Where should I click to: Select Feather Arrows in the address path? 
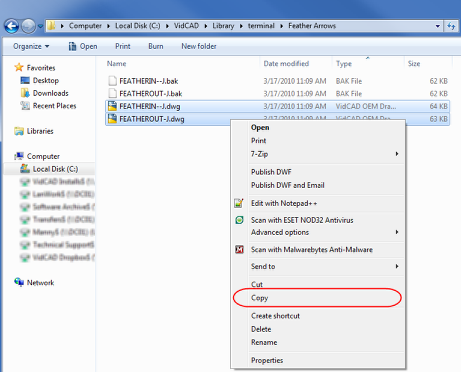point(312,26)
